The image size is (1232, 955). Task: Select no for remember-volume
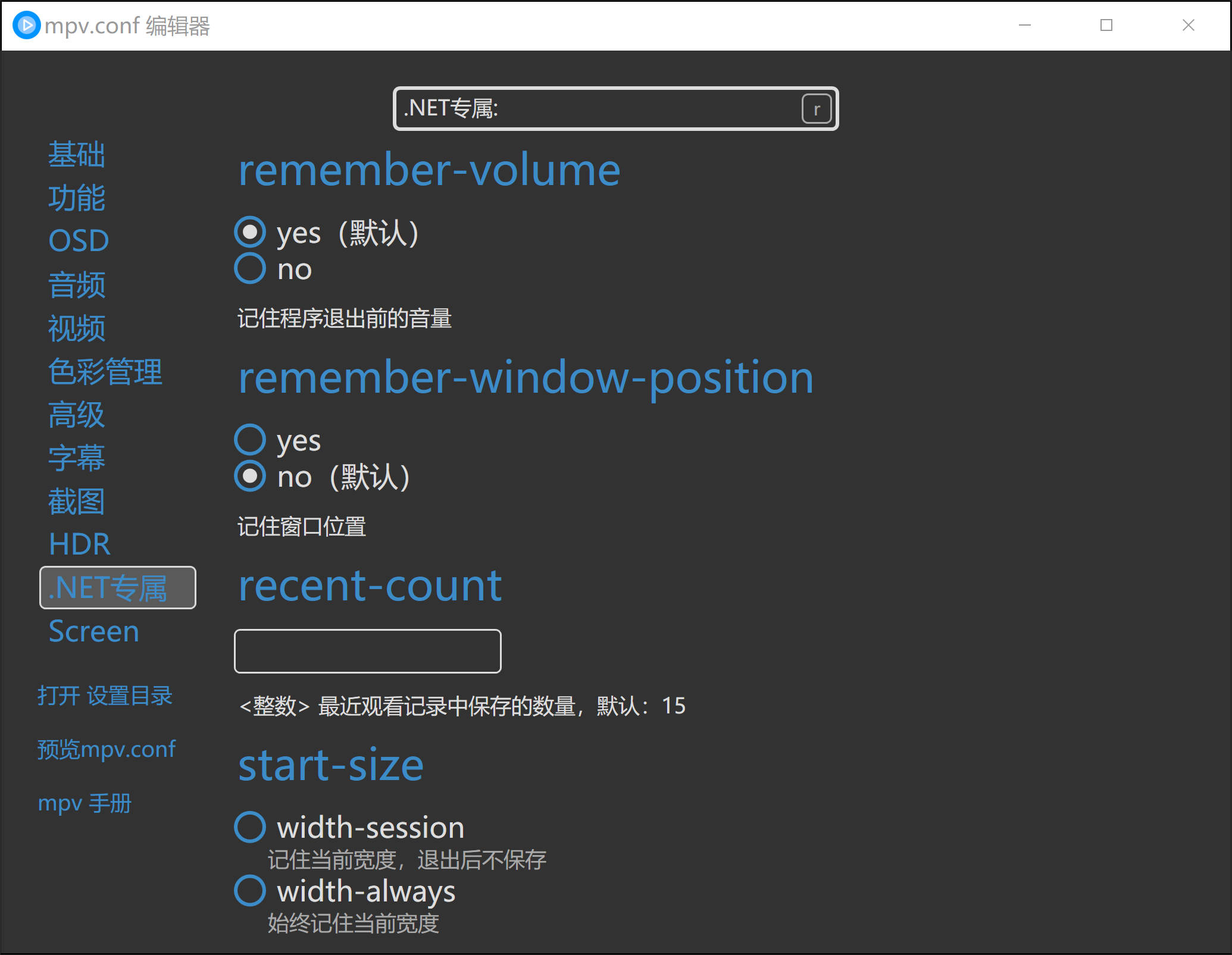click(x=250, y=268)
